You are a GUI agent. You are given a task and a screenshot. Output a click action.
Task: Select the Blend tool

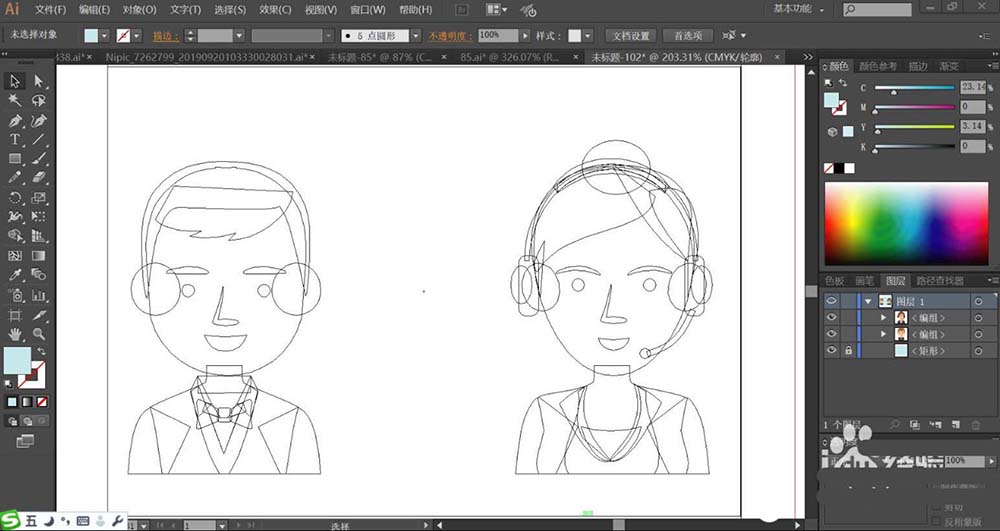click(39, 275)
